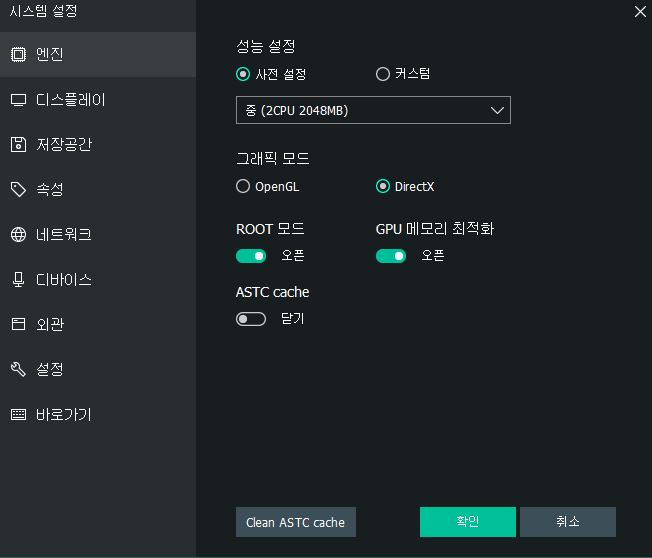The width and height of the screenshot is (652, 558).
Task: Open the 디바이스 tab
Action: (x=98, y=279)
